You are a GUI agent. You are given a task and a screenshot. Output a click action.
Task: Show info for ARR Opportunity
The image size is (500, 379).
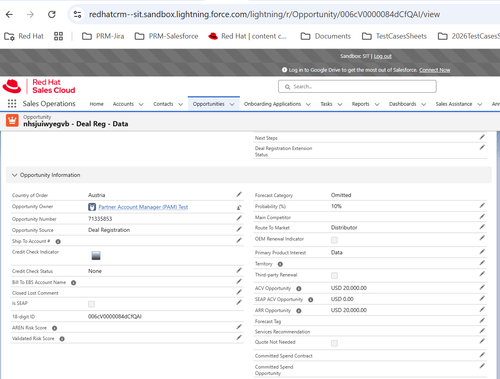point(299,311)
